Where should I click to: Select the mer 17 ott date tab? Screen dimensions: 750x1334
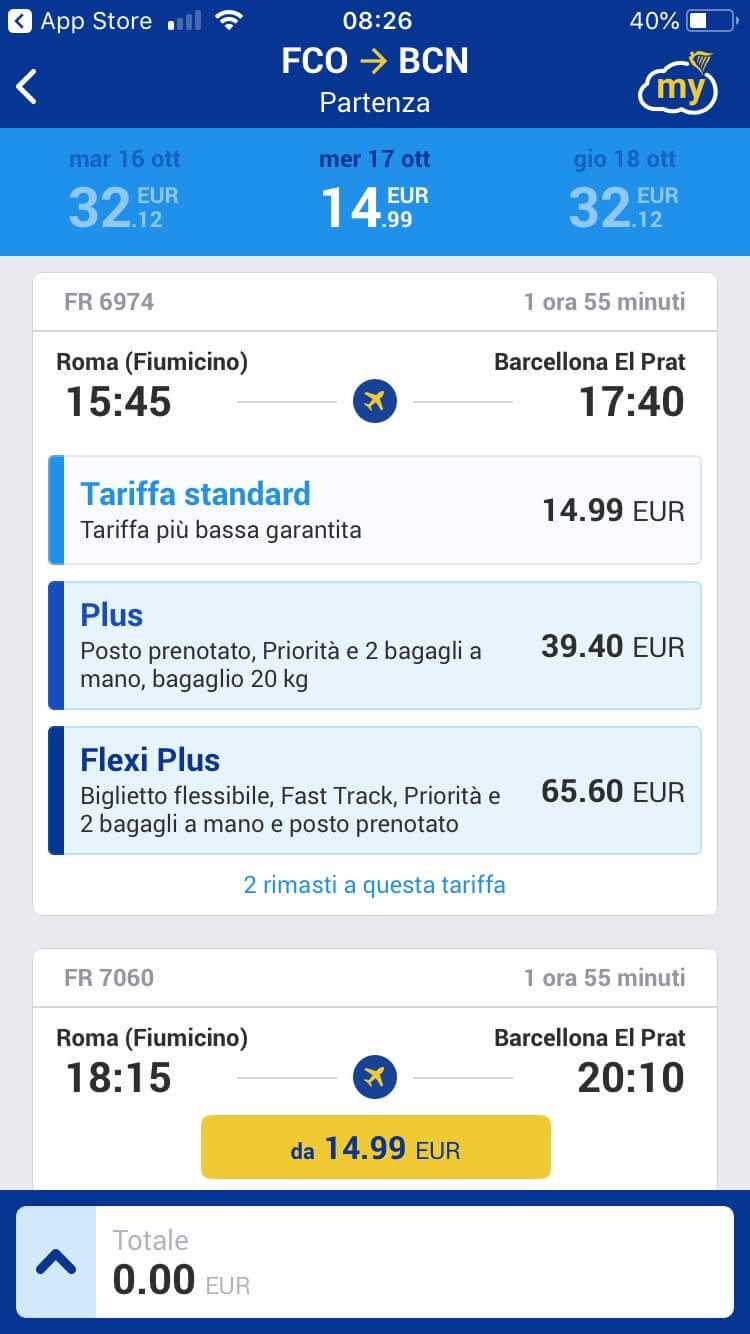point(375,192)
